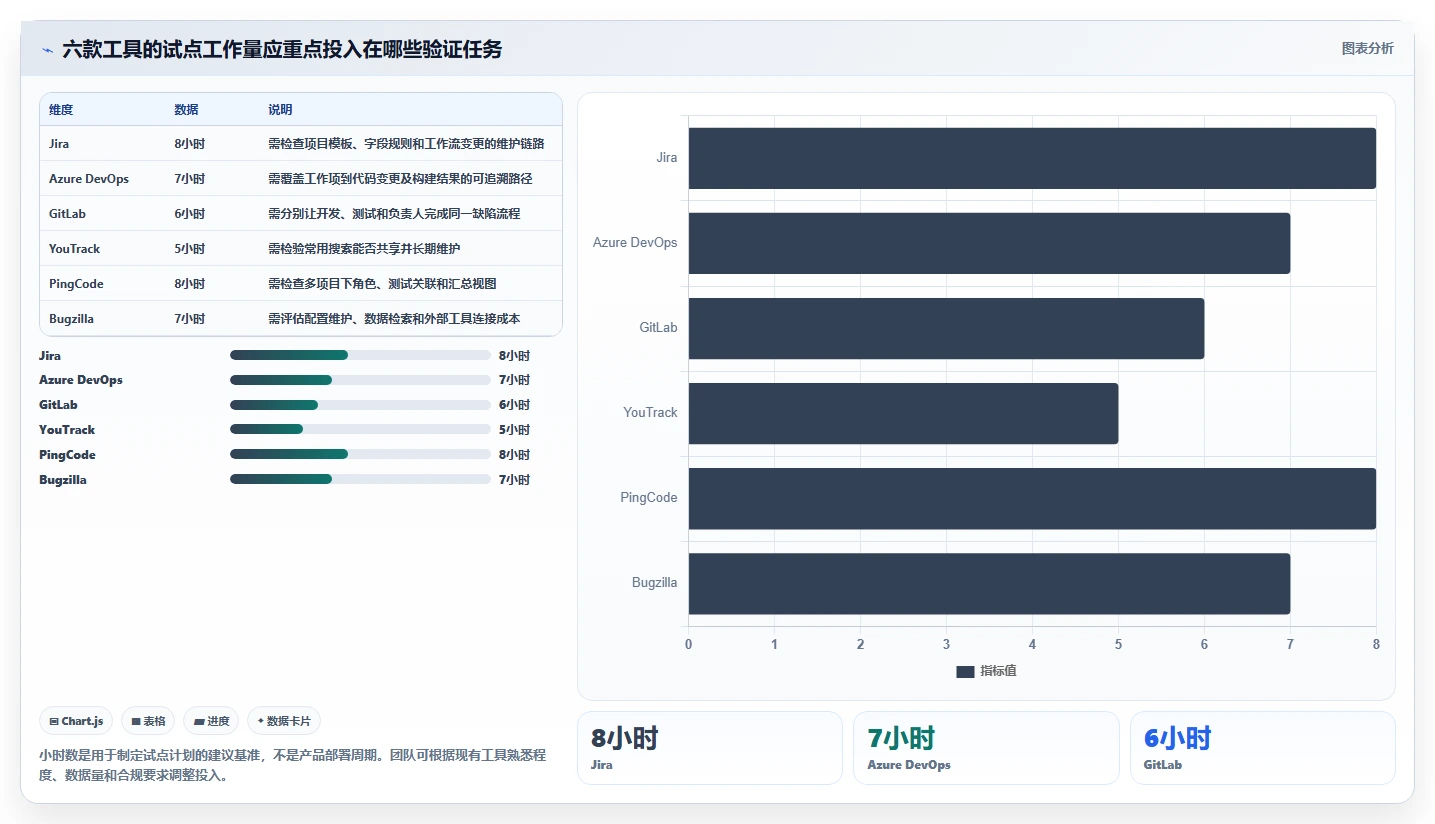
Task: Click the Bugzilla label in the progress list
Action: pyautogui.click(x=63, y=480)
